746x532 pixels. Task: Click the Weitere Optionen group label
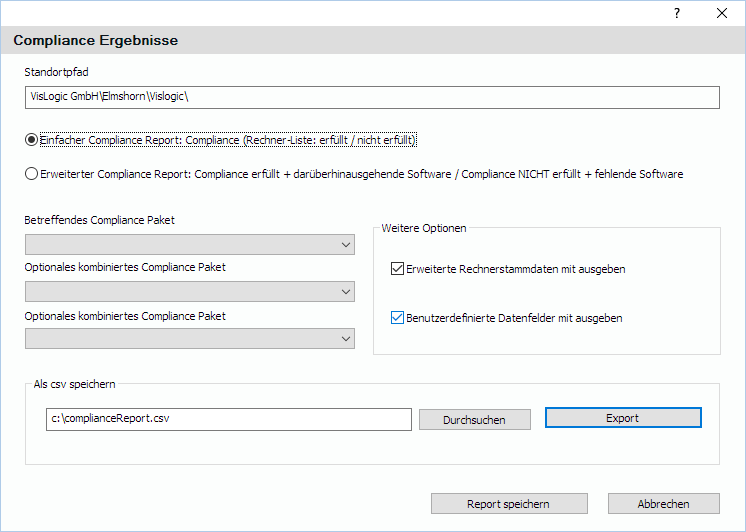(x=424, y=228)
